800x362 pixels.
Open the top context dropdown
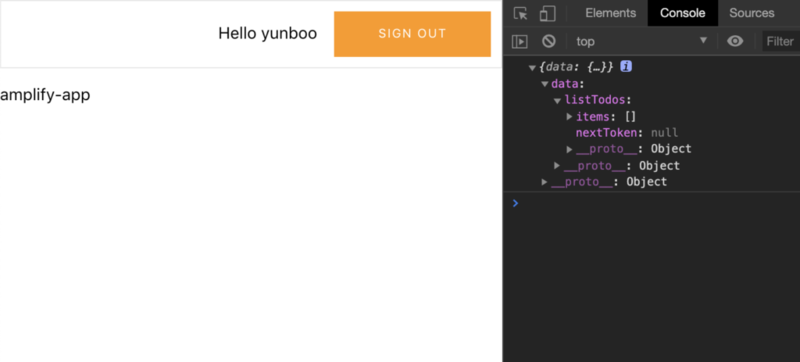tap(641, 41)
